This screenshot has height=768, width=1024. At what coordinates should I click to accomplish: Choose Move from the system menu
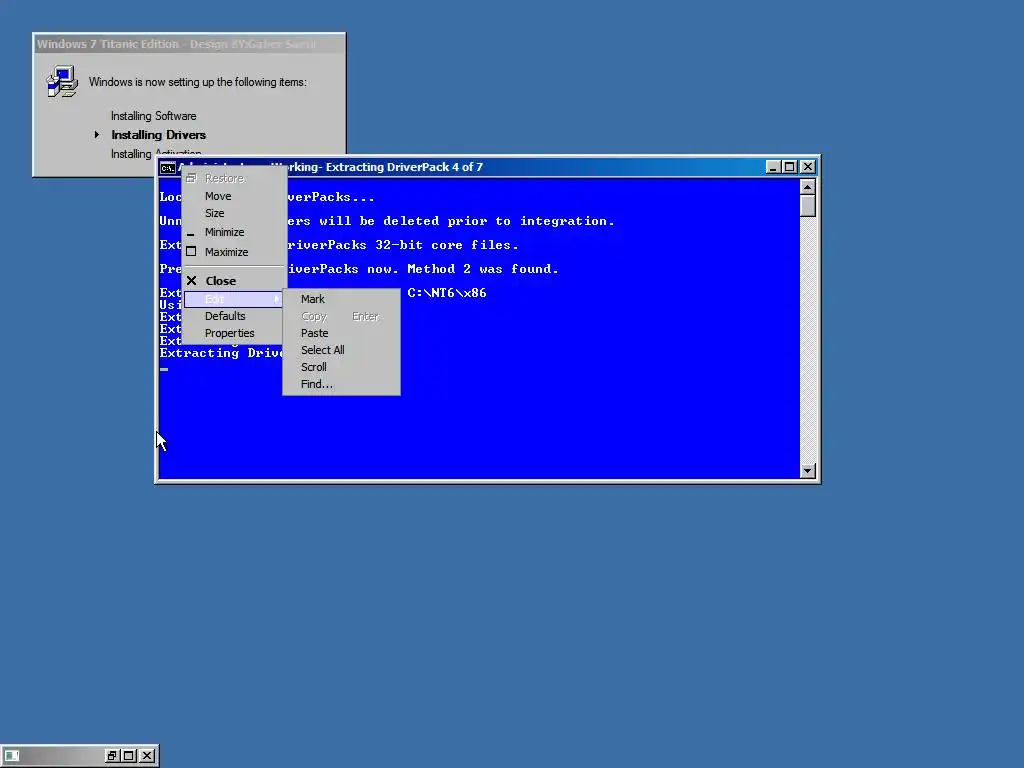click(234, 196)
